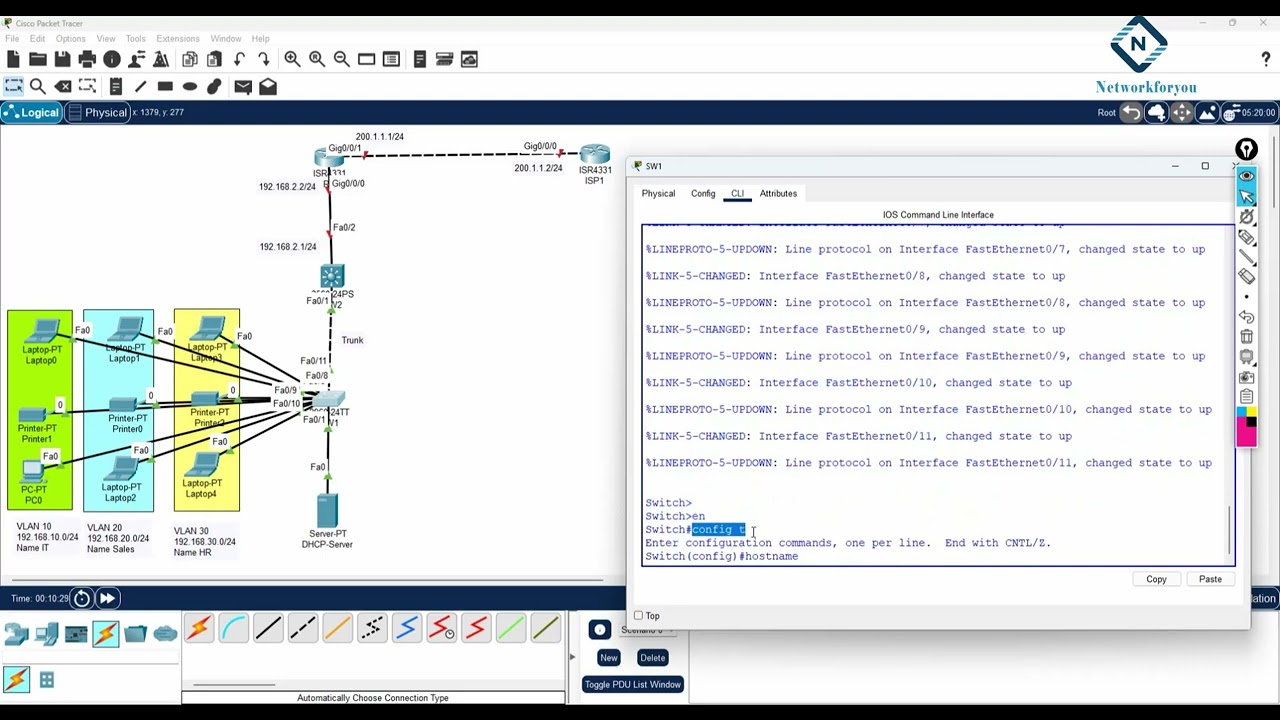Reset the zoom level
Image resolution: width=1280 pixels, height=720 pixels.
point(317,59)
